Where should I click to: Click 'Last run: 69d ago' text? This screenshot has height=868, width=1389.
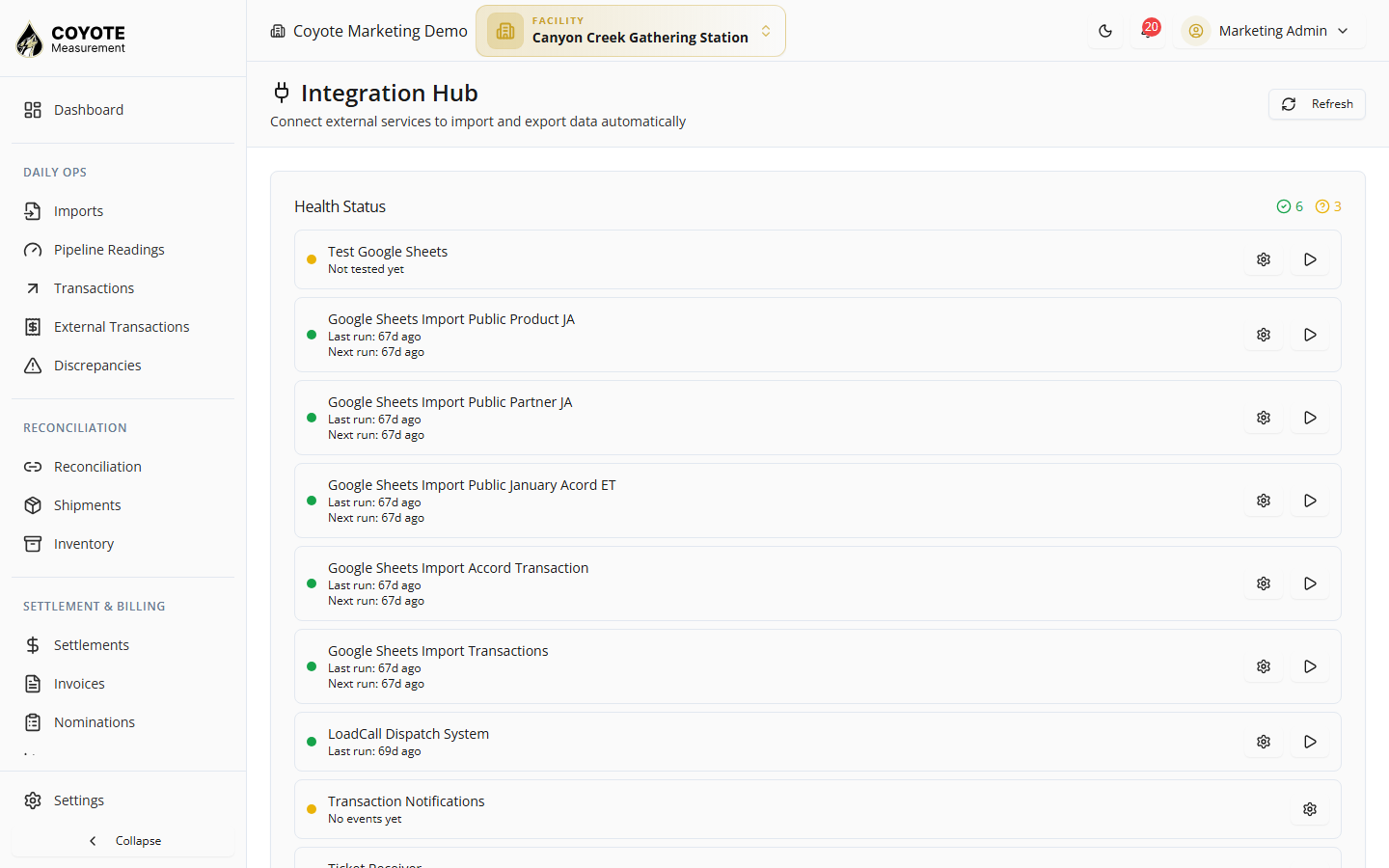click(x=374, y=751)
